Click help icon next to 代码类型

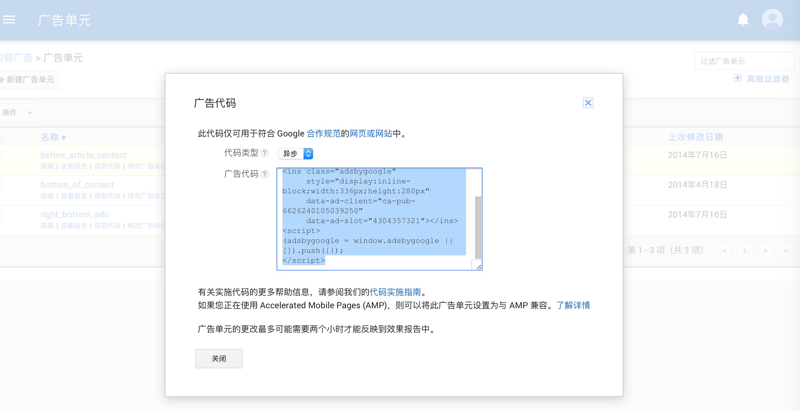[264, 153]
